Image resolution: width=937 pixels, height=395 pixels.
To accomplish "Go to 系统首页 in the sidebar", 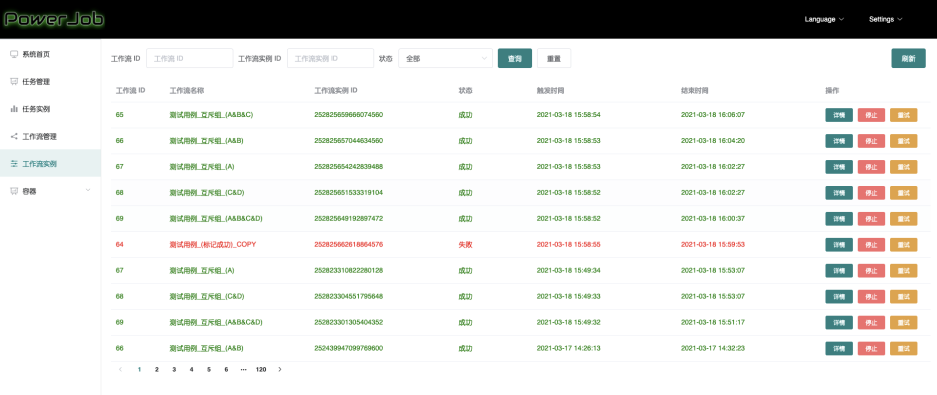I will pos(50,54).
